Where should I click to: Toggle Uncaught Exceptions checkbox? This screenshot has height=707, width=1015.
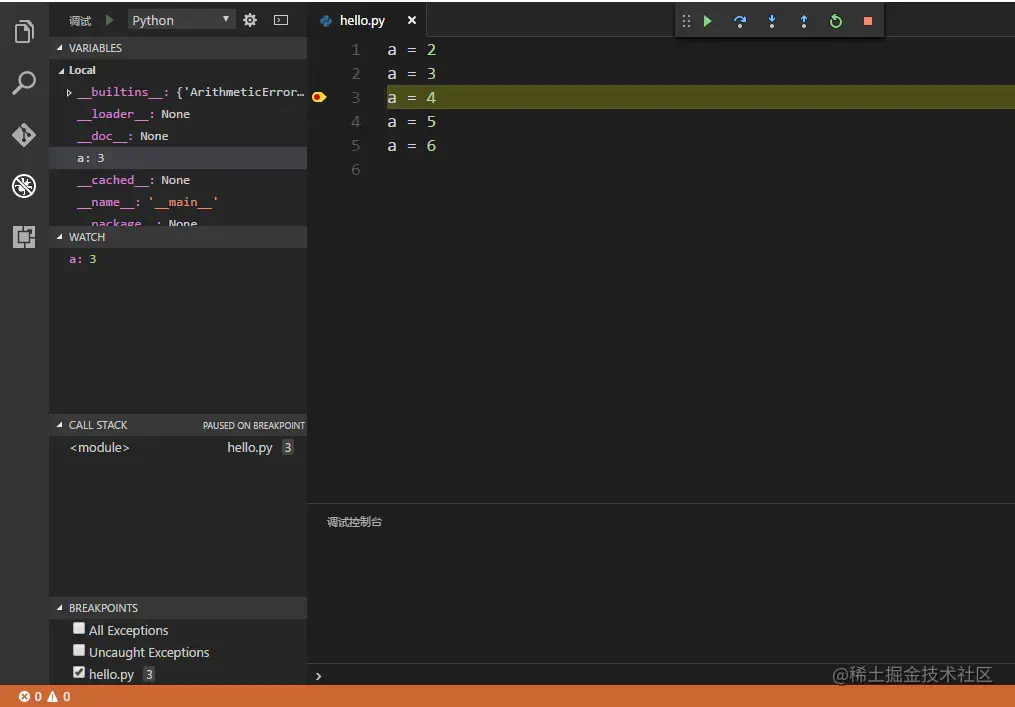click(79, 650)
